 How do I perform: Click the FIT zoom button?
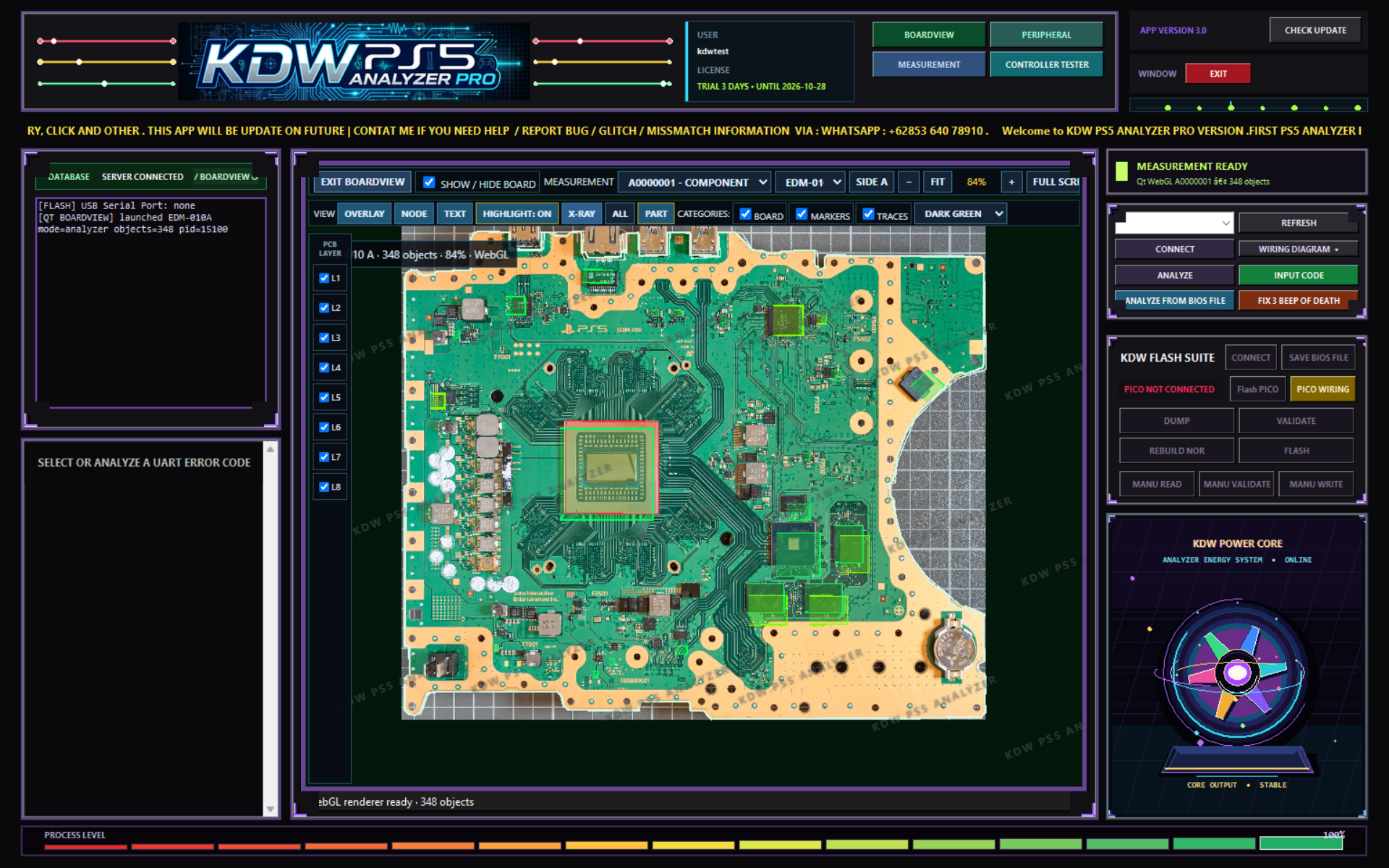click(x=938, y=182)
